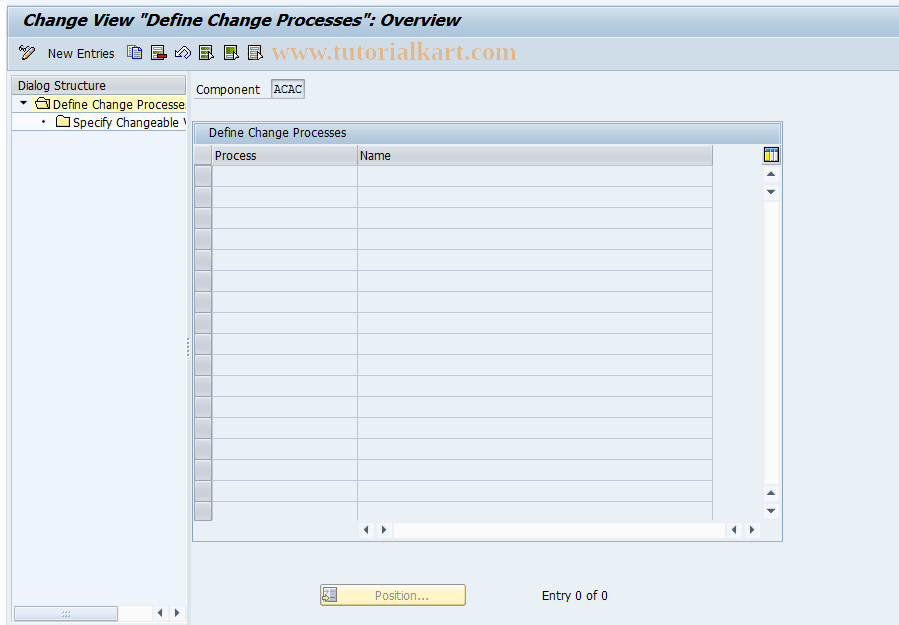Click the Component field showing ACAC
This screenshot has width=899, height=625.
[x=288, y=89]
